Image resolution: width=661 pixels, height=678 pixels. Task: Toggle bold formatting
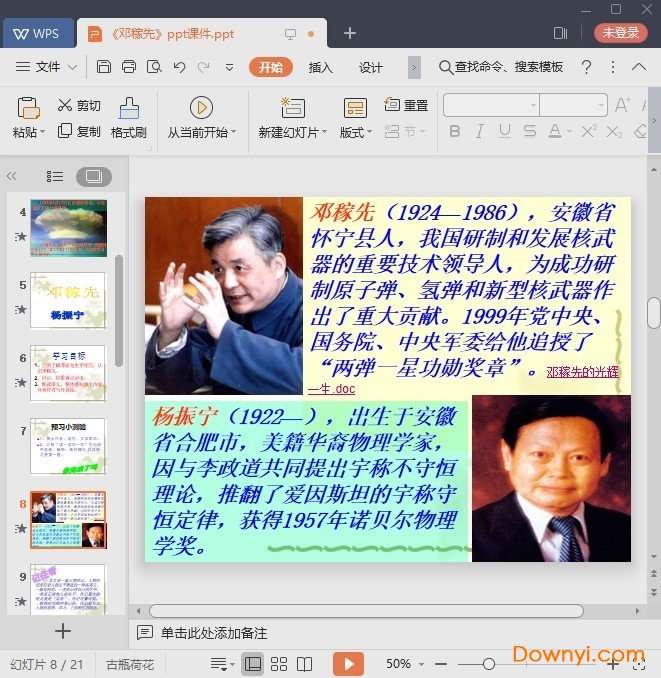454,131
